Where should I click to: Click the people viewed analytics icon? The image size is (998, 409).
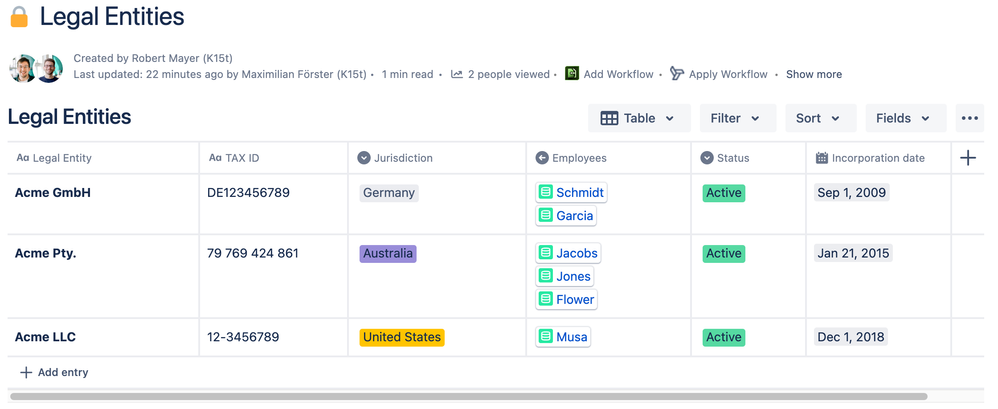coord(457,74)
